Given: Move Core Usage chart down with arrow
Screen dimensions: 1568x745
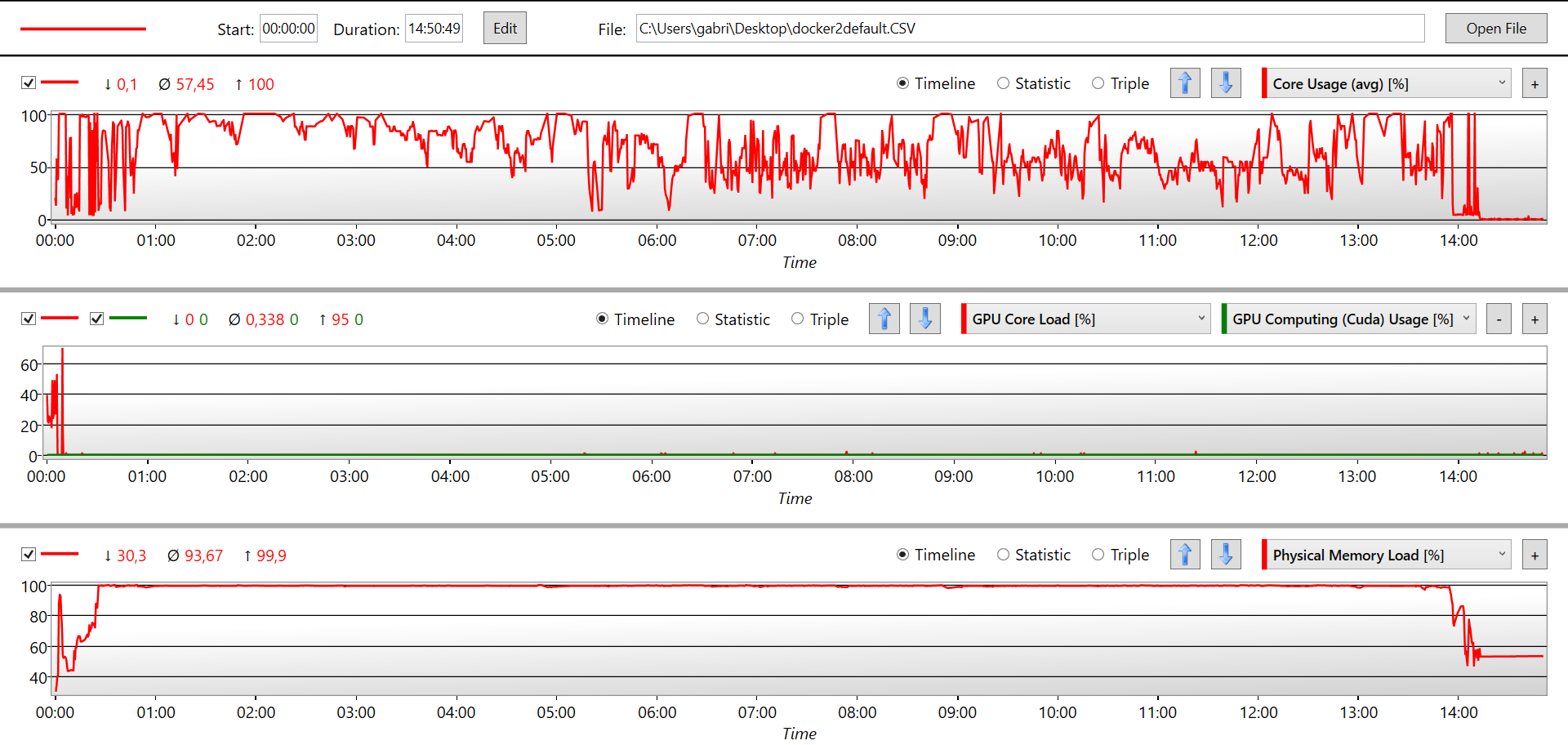Looking at the screenshot, I should pyautogui.click(x=1226, y=83).
